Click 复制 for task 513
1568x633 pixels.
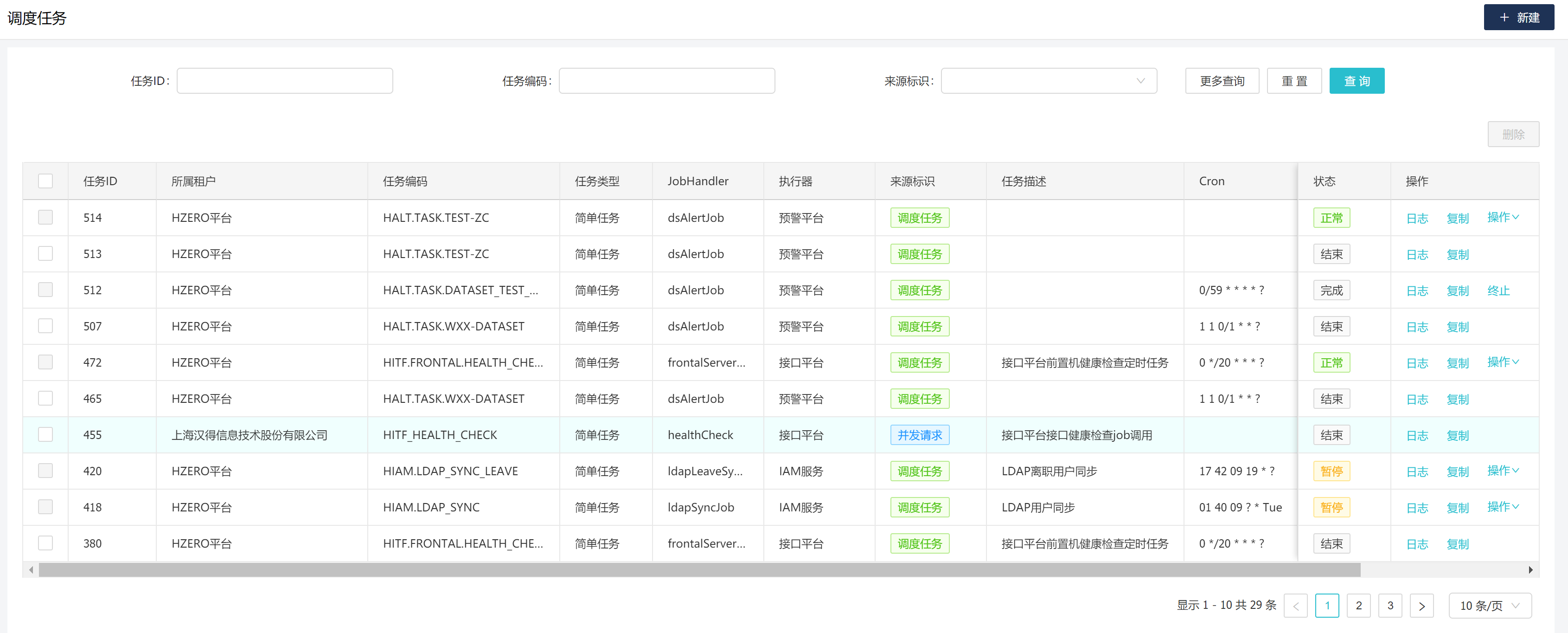click(x=1457, y=254)
